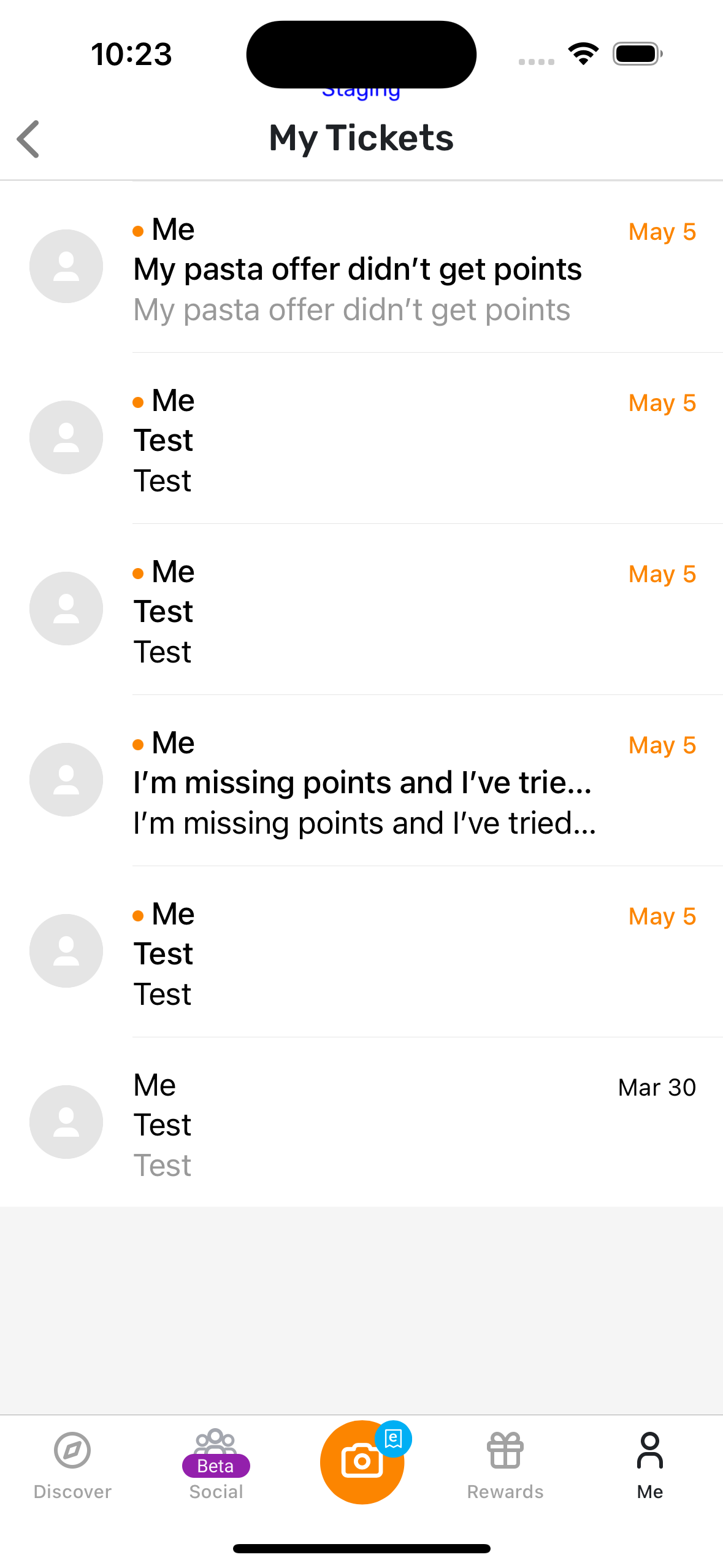The height and width of the screenshot is (1568, 723).
Task: Open the missing points ticket
Action: 362,783
